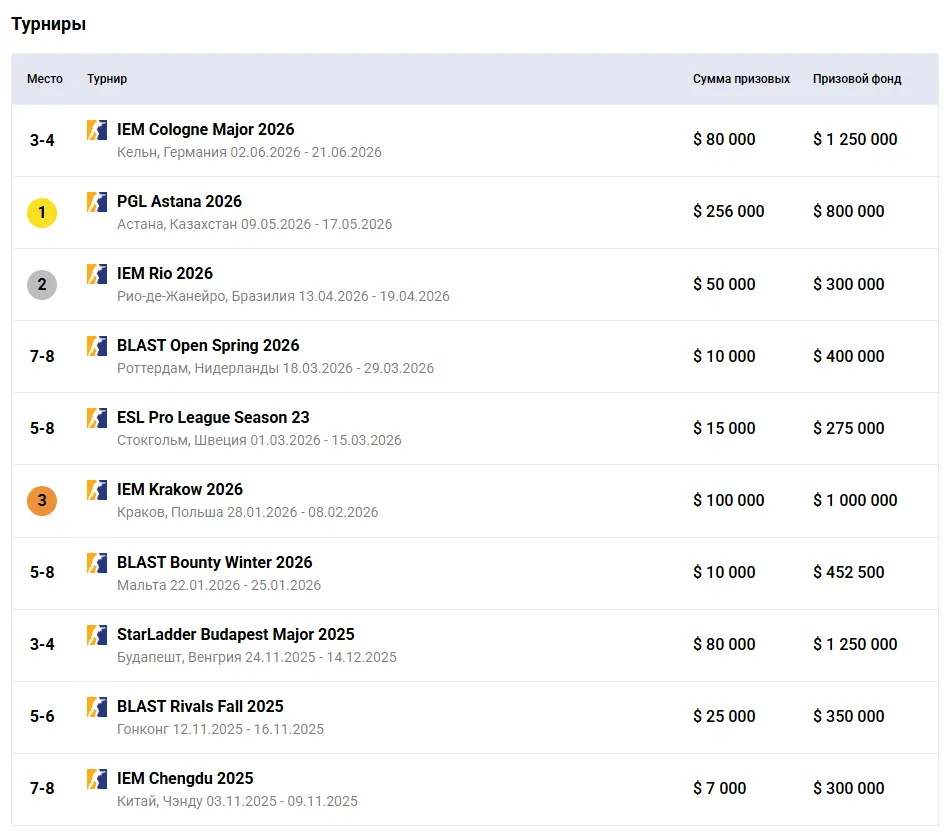Click the Астана, Казахстан location and dates line
Image resolution: width=949 pixels, height=837 pixels.
(x=254, y=224)
